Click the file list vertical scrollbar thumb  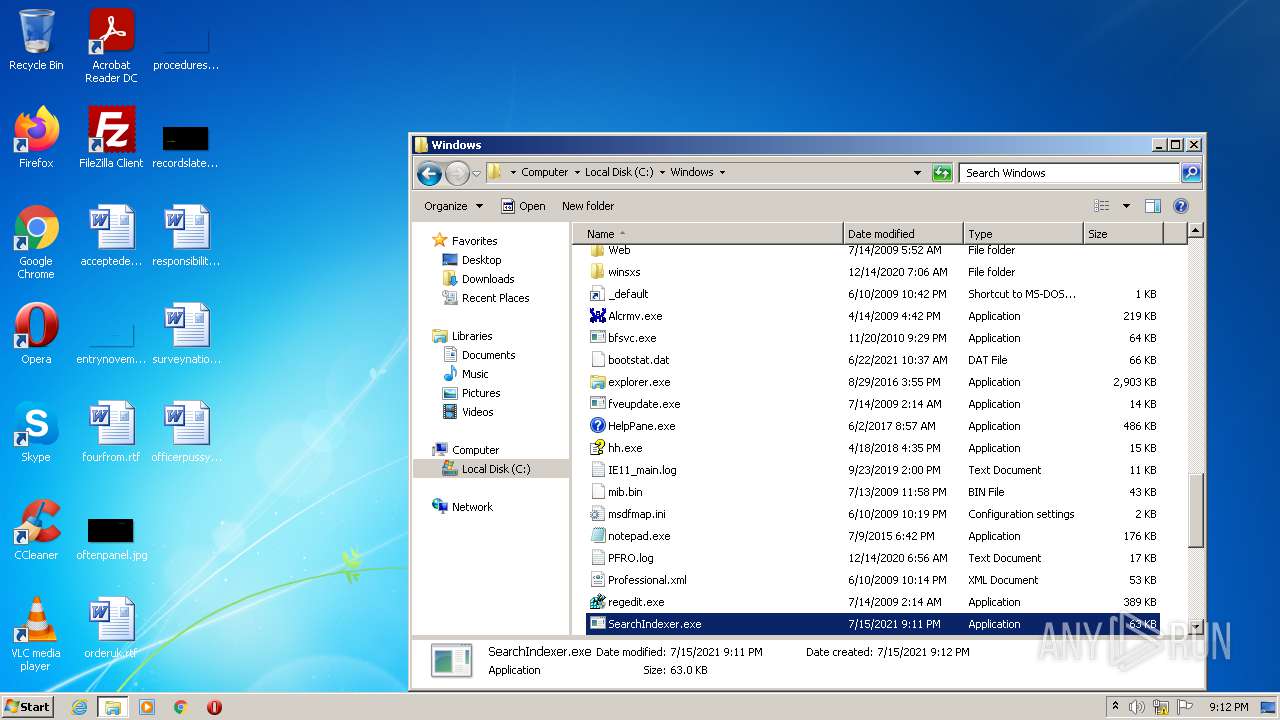click(1195, 510)
